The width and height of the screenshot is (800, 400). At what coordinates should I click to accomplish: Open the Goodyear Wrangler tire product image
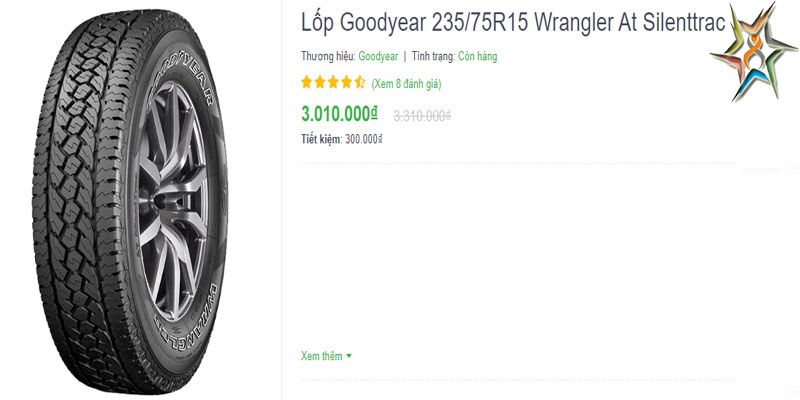pos(130,200)
